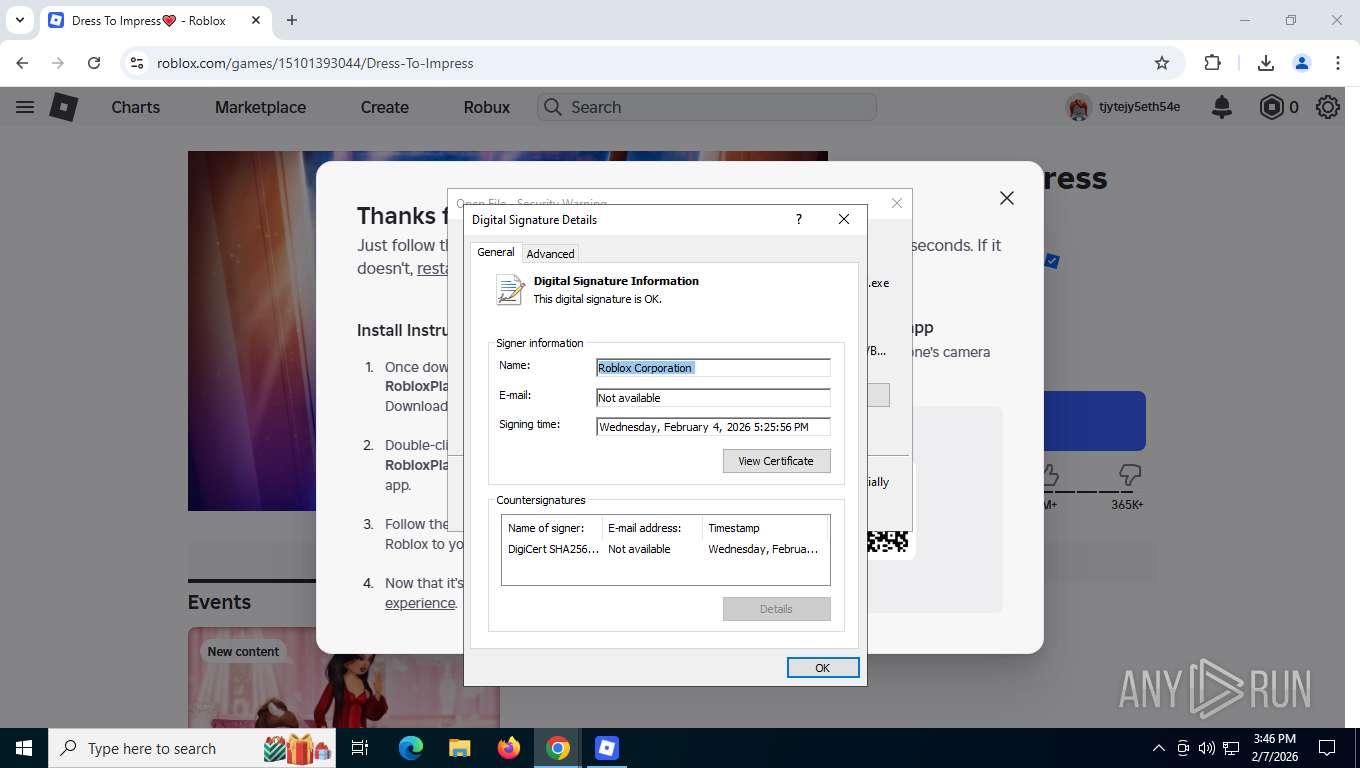Select the DigiCert SHA256 countersignature row

[665, 549]
